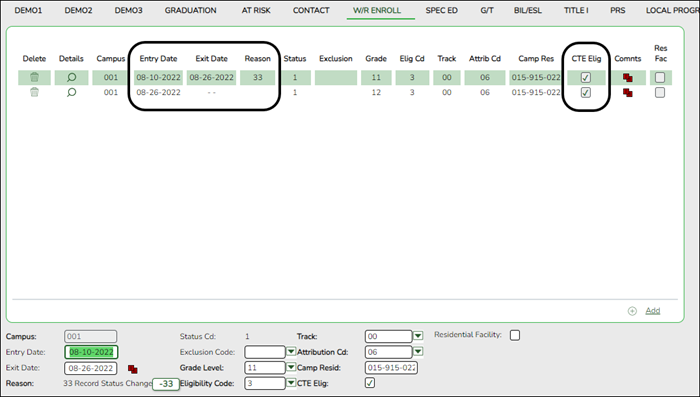Open the TITLE I tab
700x397 pixels.
pos(576,10)
